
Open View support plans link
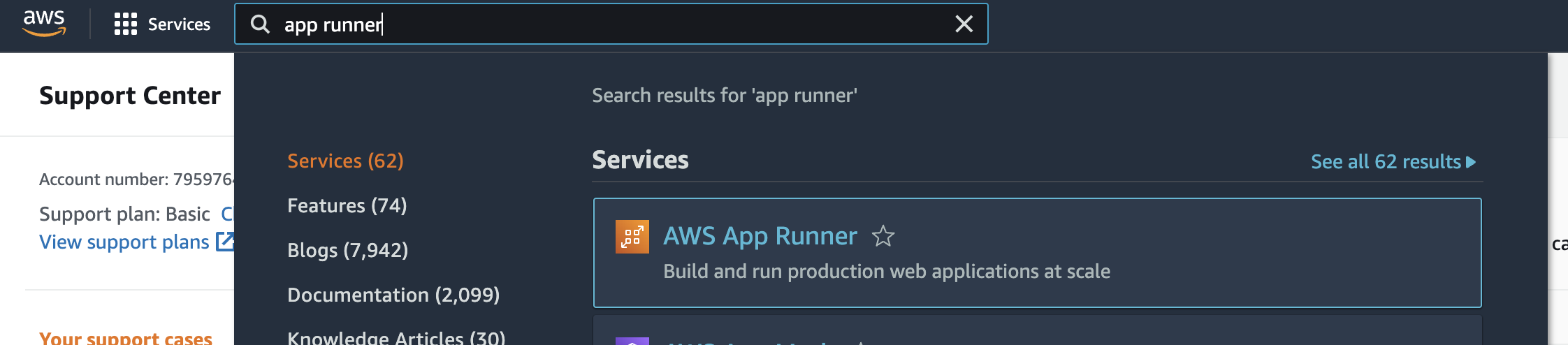[124, 242]
